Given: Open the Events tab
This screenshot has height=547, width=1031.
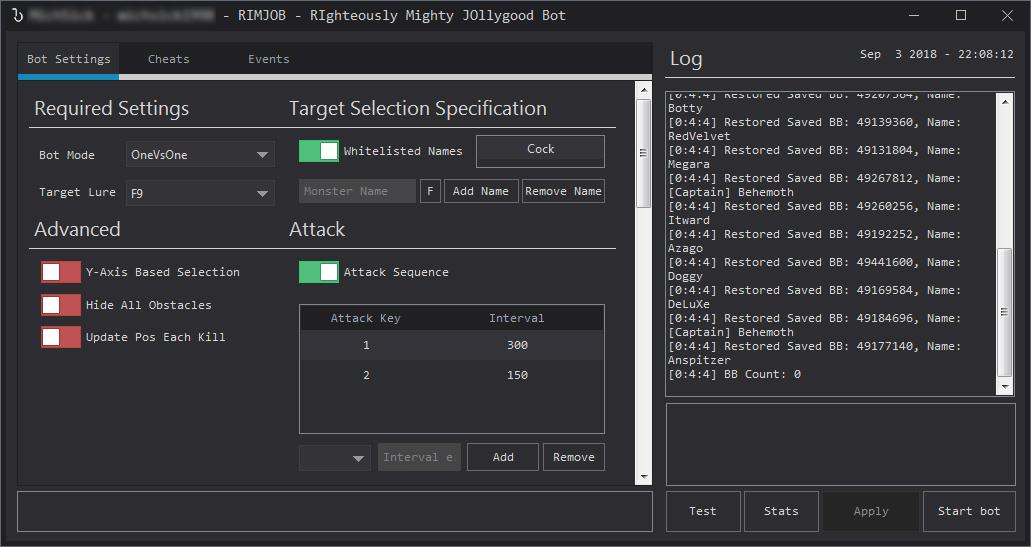Looking at the screenshot, I should point(268,59).
